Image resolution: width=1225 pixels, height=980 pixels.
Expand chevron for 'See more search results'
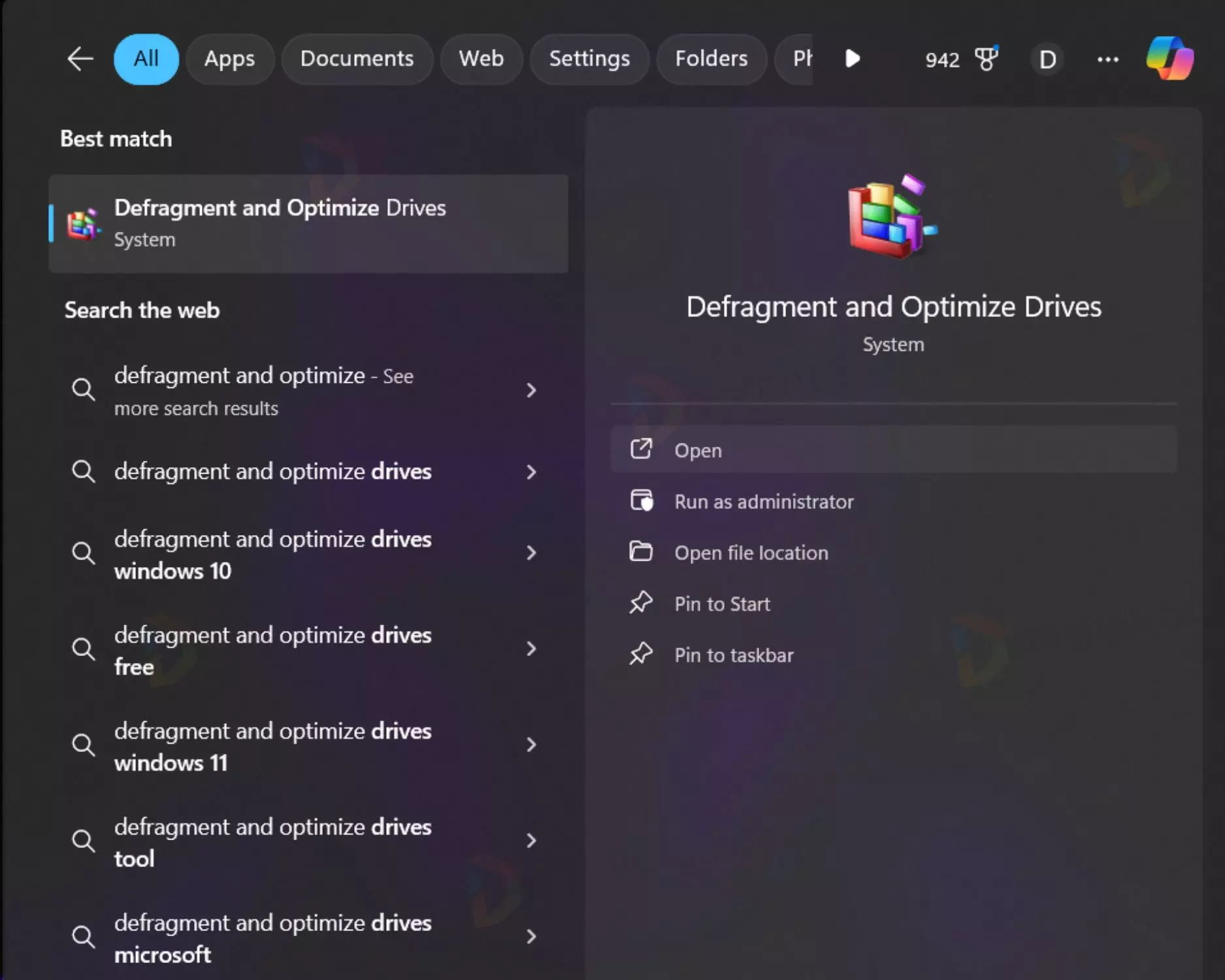point(531,390)
